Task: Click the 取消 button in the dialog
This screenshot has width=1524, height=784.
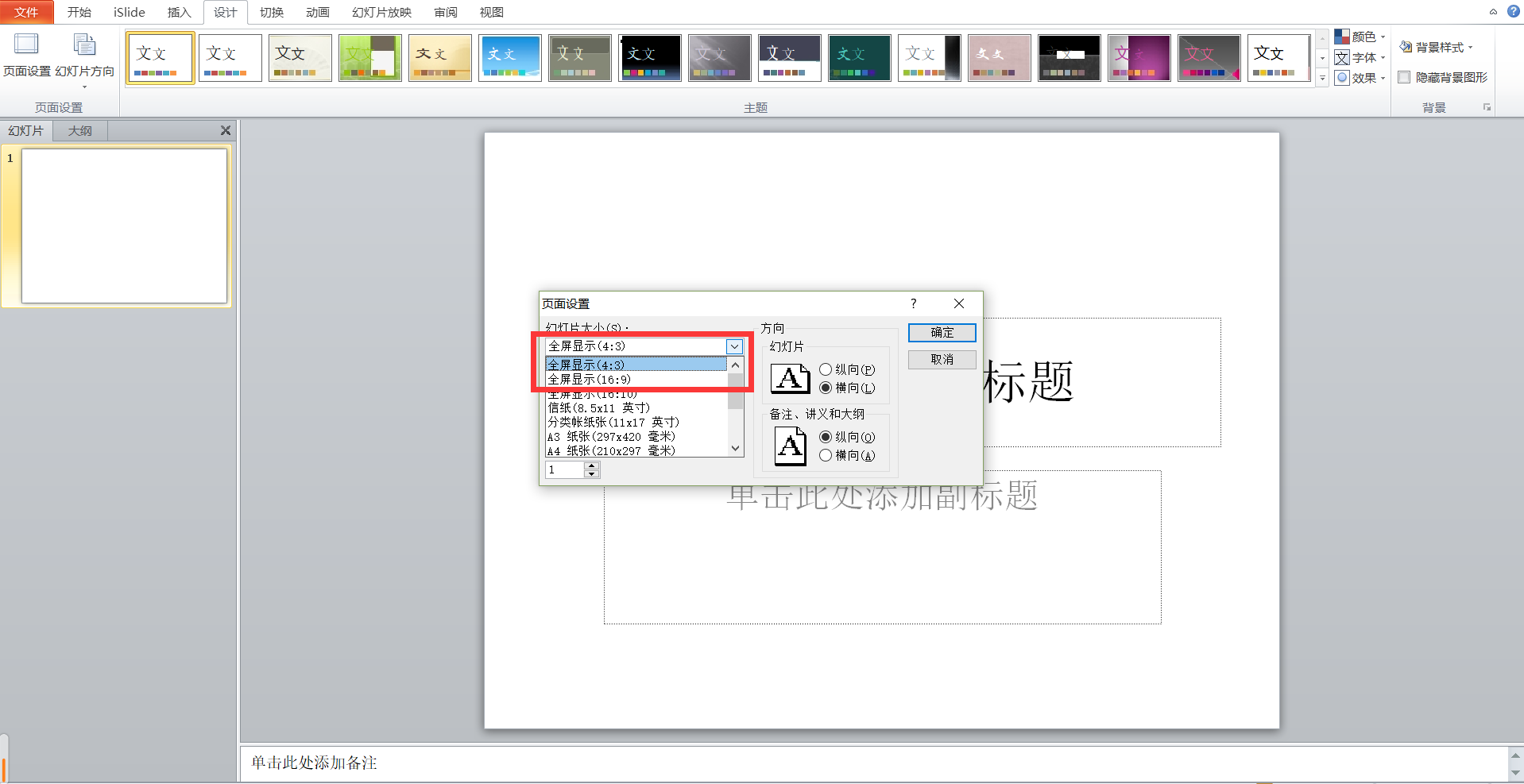Action: 942,359
